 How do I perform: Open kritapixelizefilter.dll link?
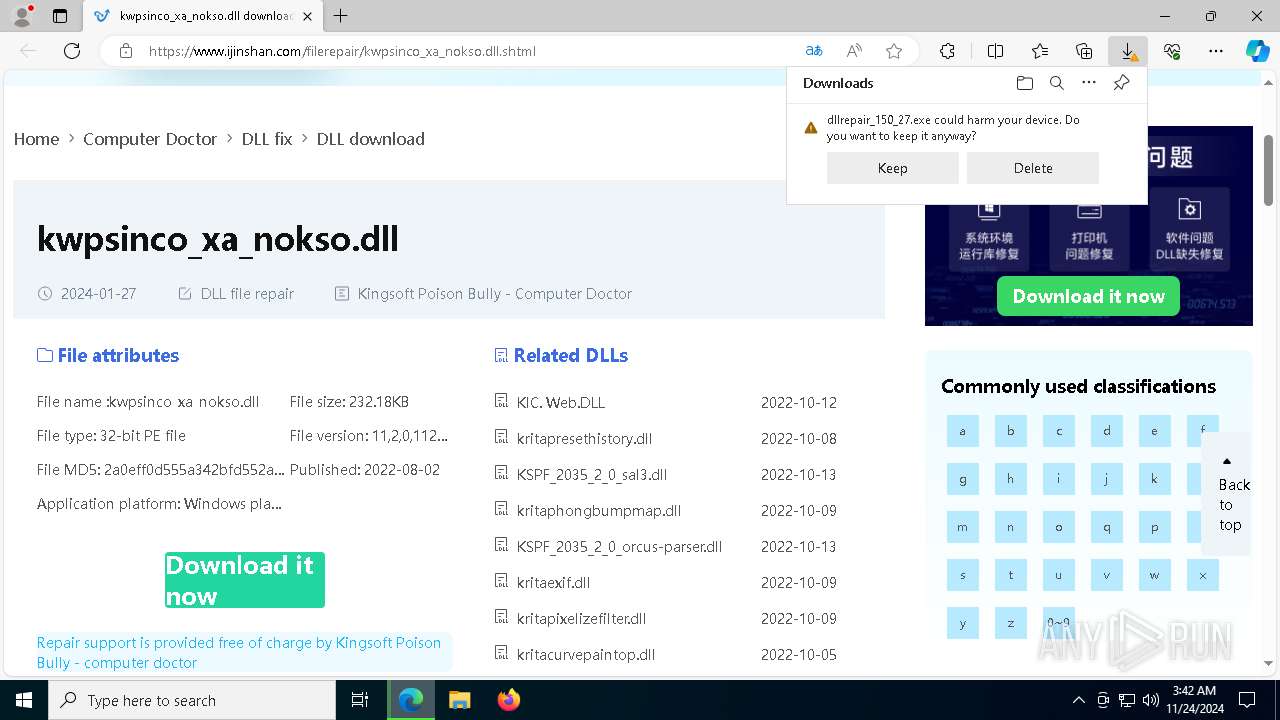pyautogui.click(x=581, y=618)
